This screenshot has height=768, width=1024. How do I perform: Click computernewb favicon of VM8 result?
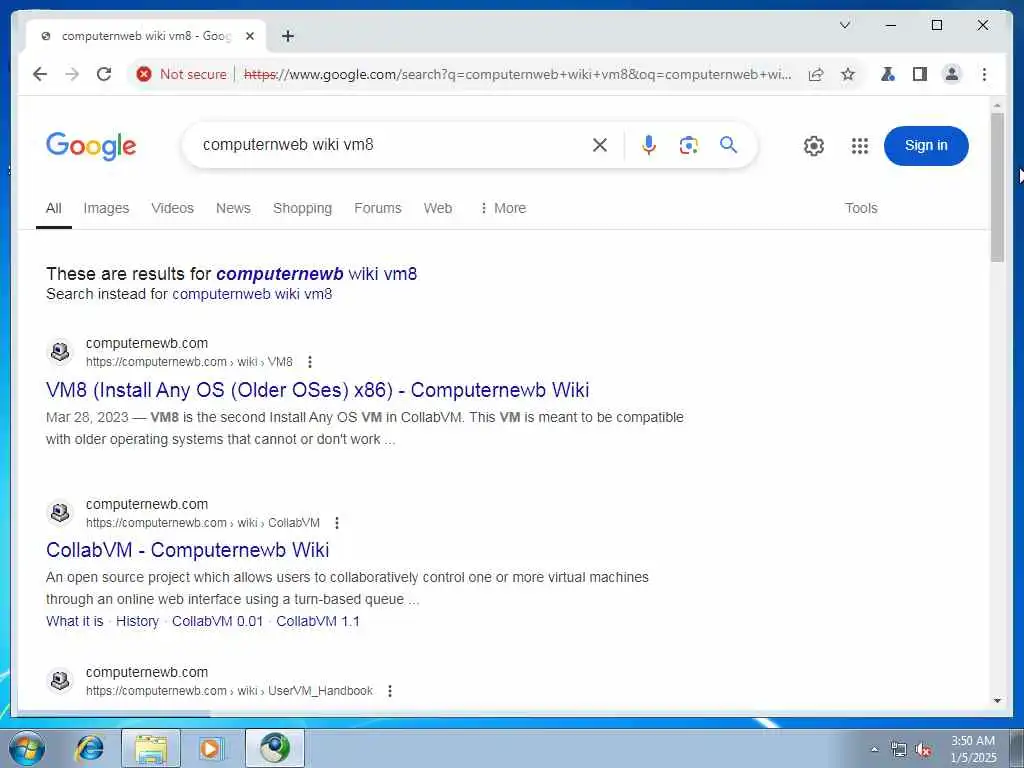60,352
